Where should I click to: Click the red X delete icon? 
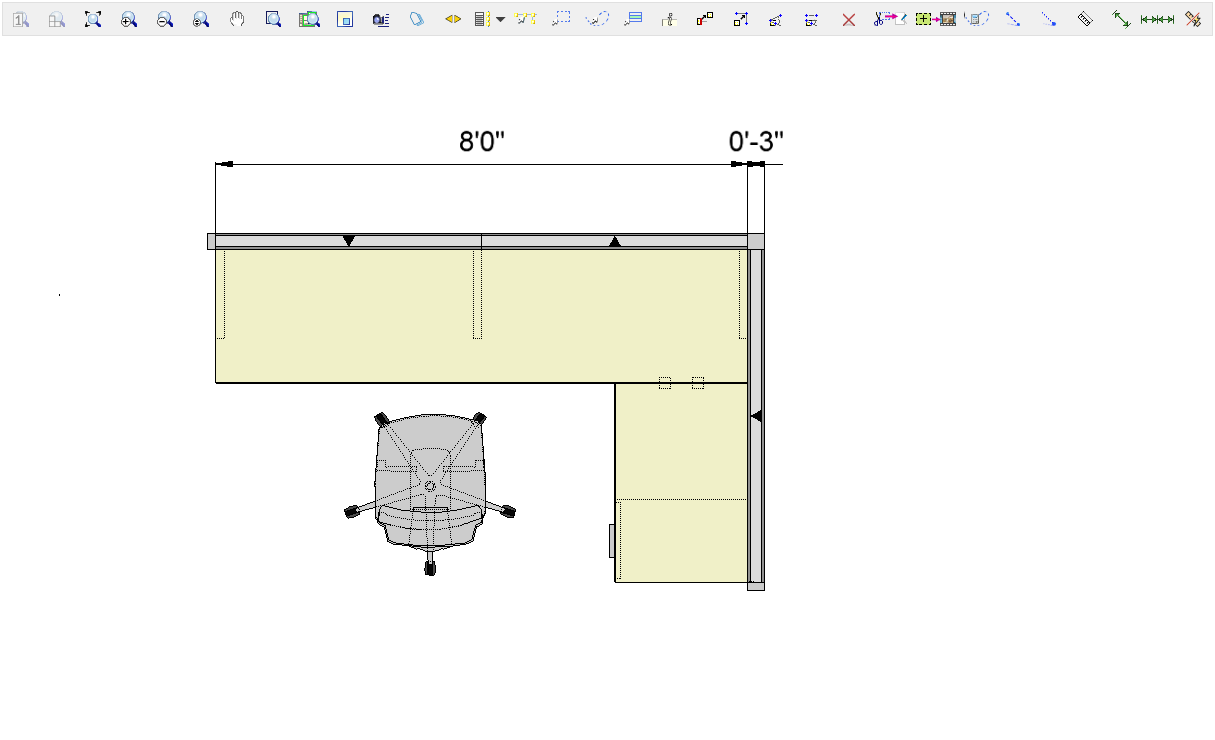[849, 19]
